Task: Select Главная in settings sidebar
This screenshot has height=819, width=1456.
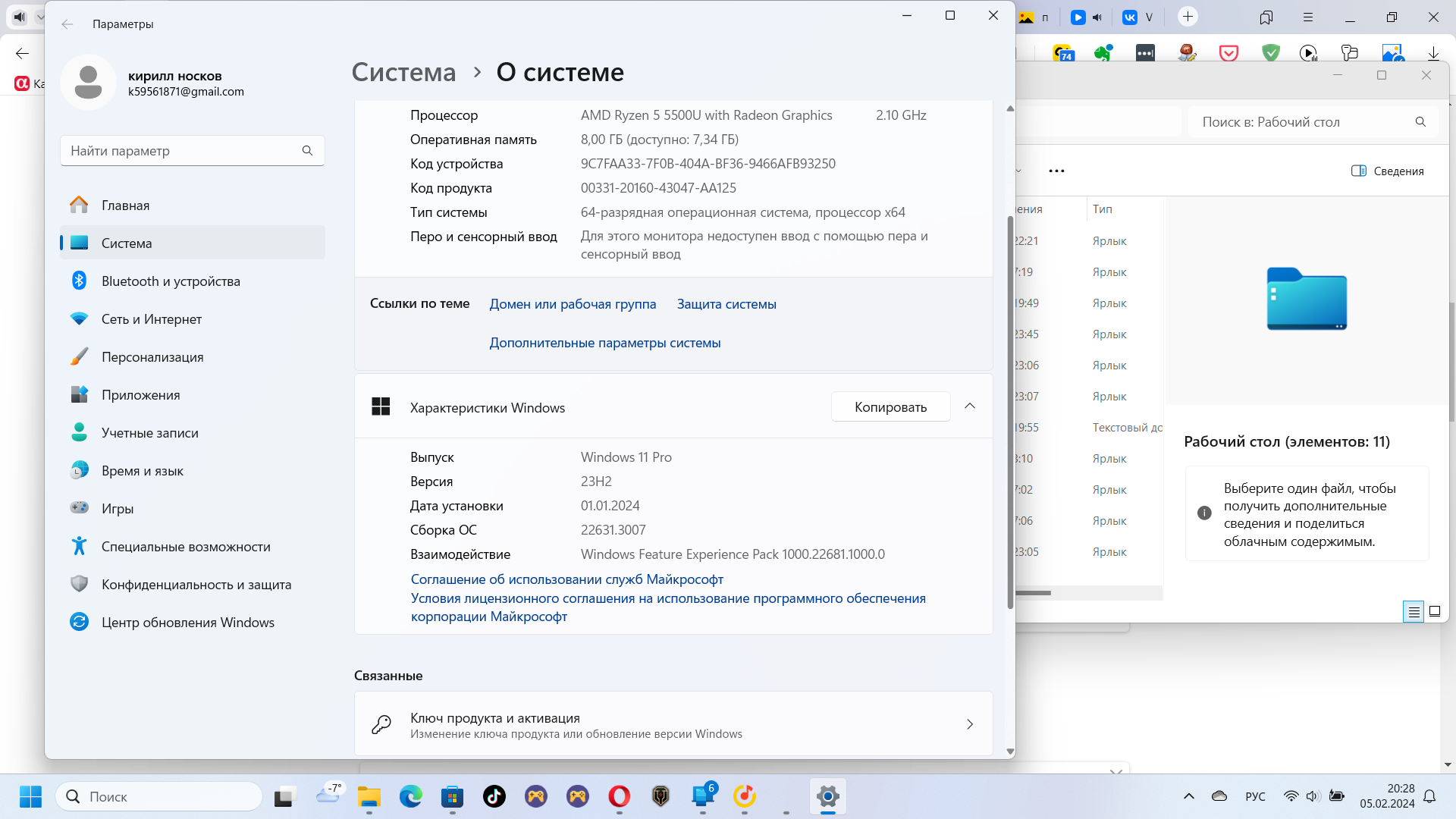Action: (x=125, y=206)
